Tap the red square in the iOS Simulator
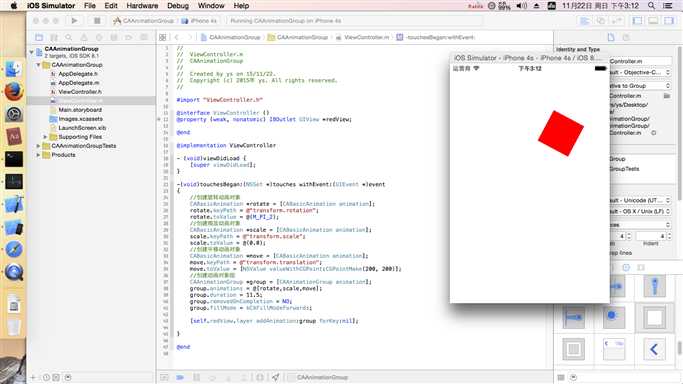This screenshot has height=384, width=683. tap(561, 133)
